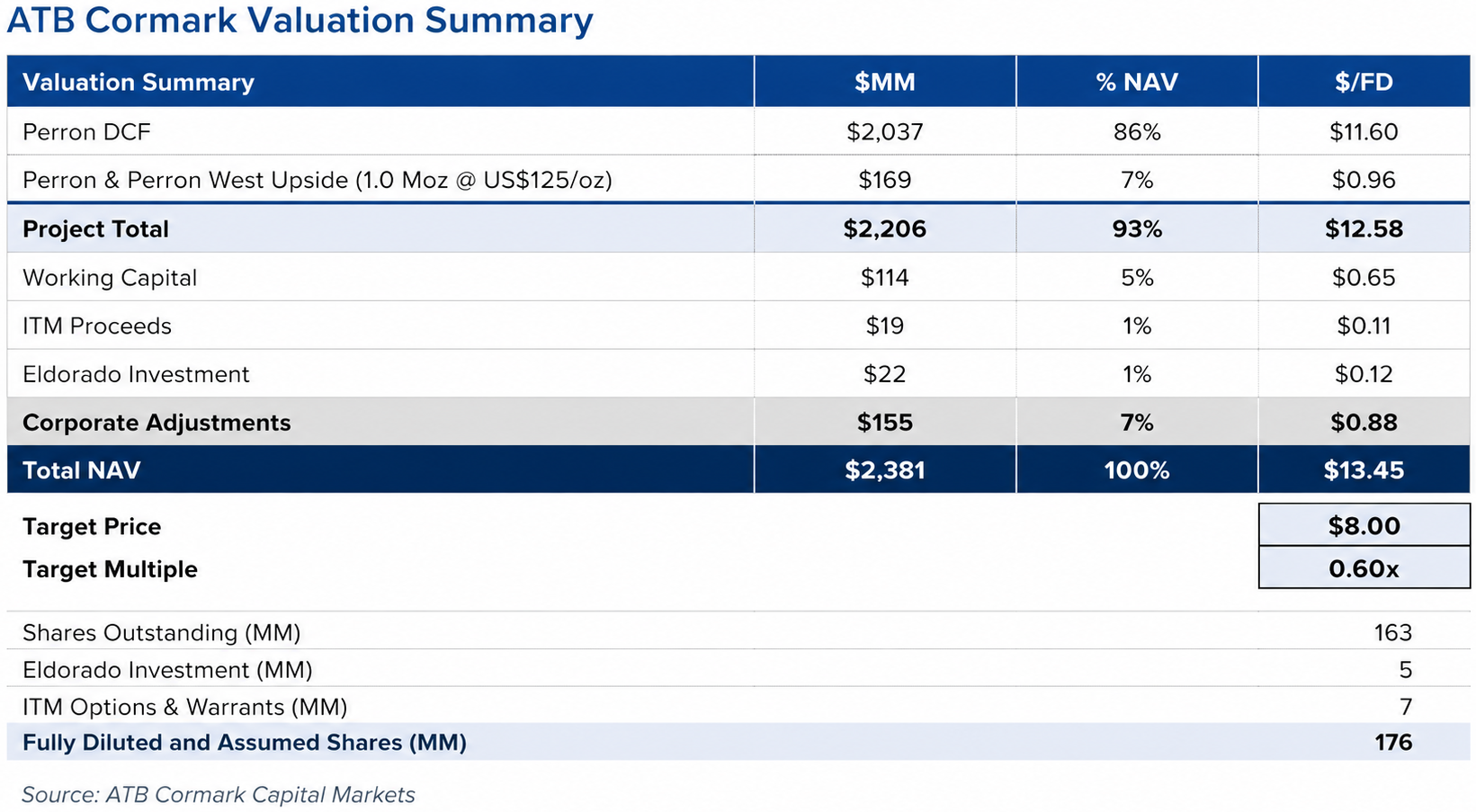Screen dimensions: 1476x812
Task: Click the "93%" Project Total cell
Action: pyautogui.click(x=1137, y=229)
